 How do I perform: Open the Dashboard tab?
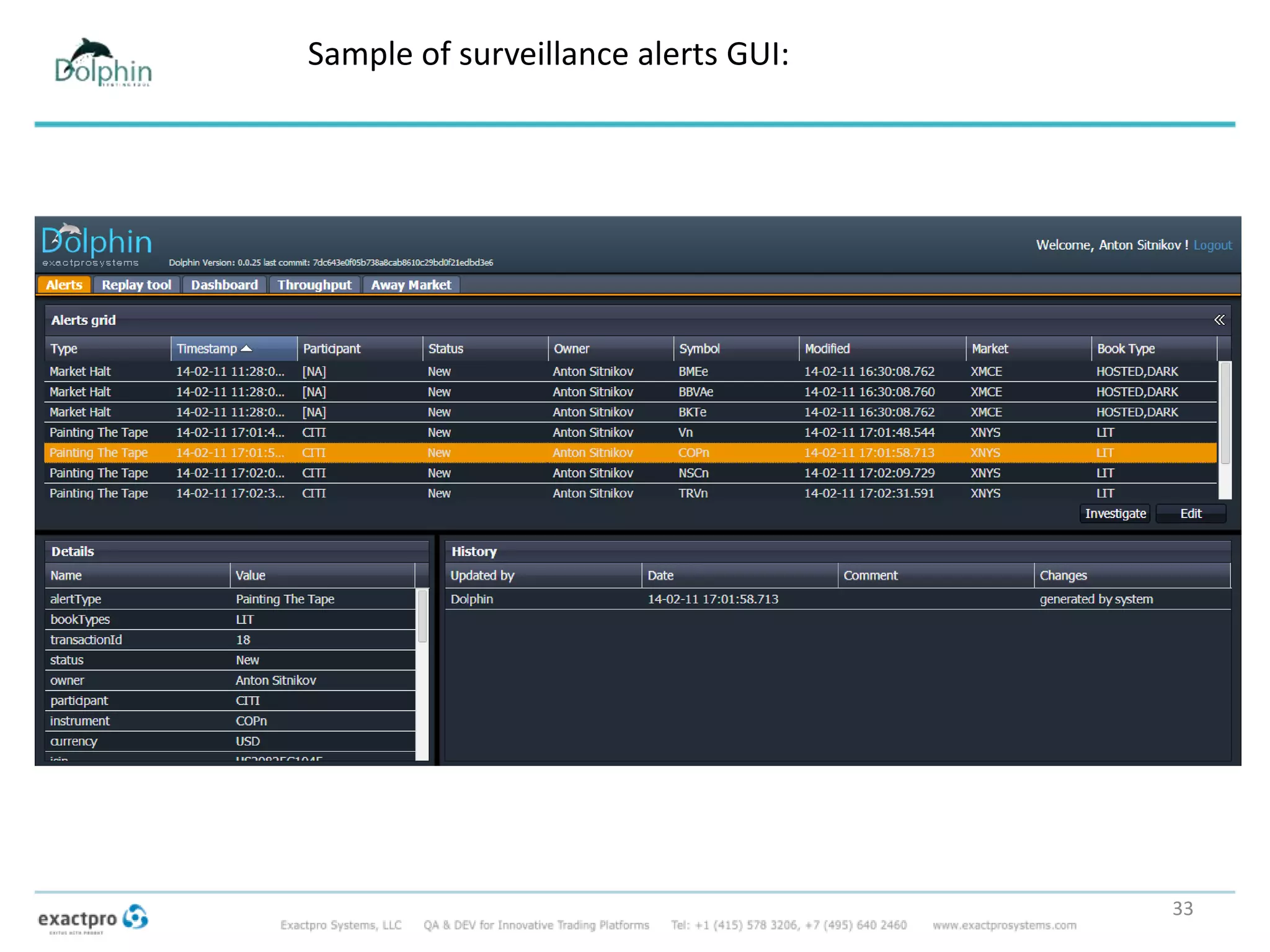(x=224, y=284)
